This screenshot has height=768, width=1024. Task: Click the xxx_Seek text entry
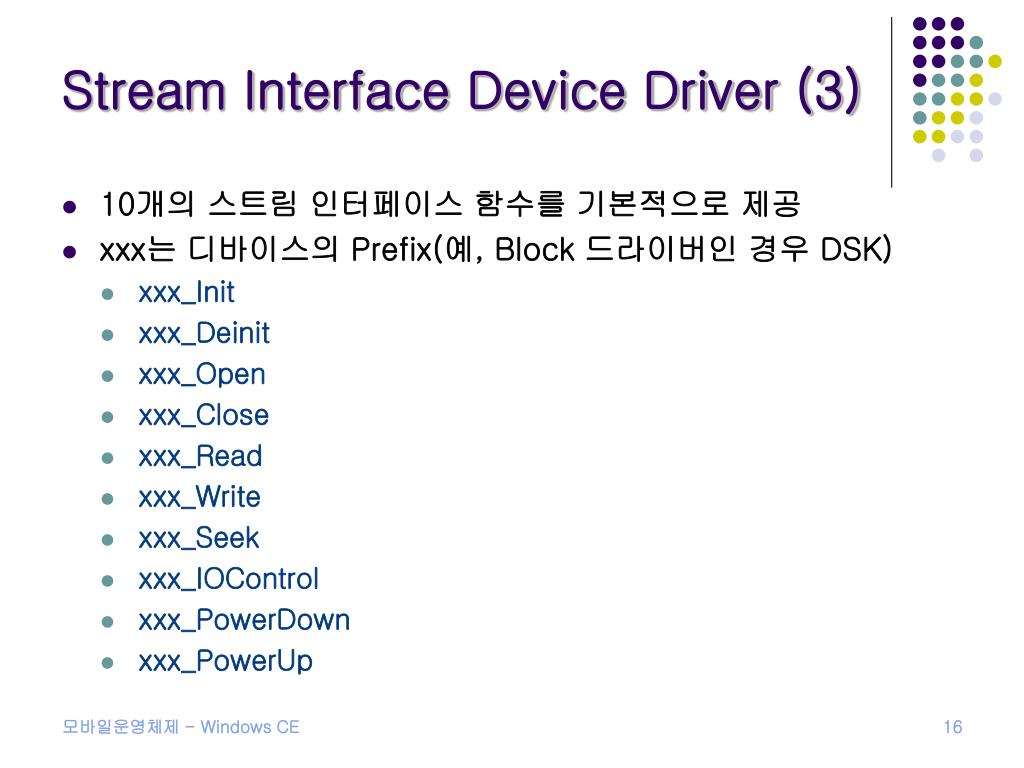(x=199, y=539)
